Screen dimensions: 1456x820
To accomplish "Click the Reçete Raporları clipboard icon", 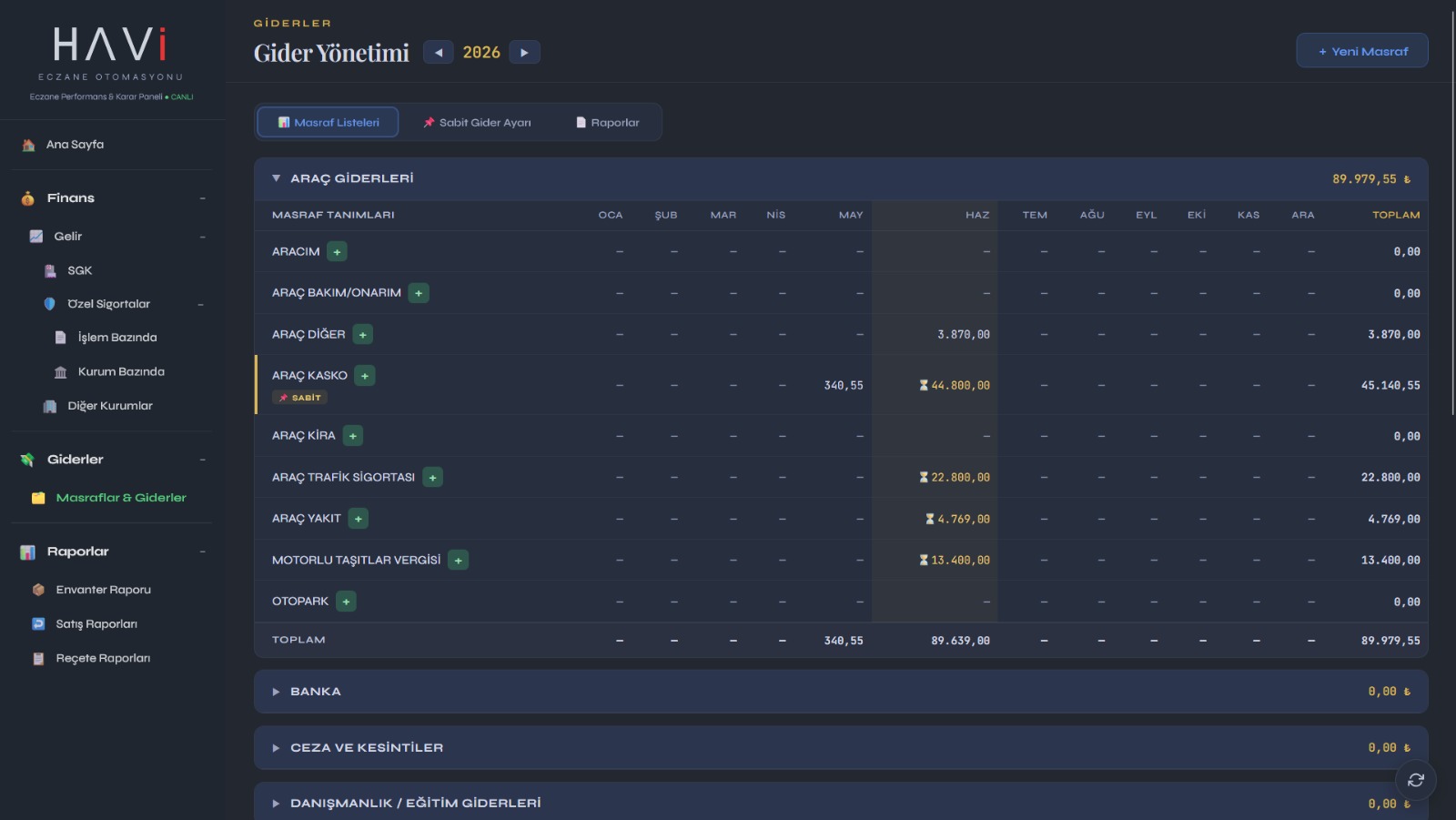I will click(38, 659).
